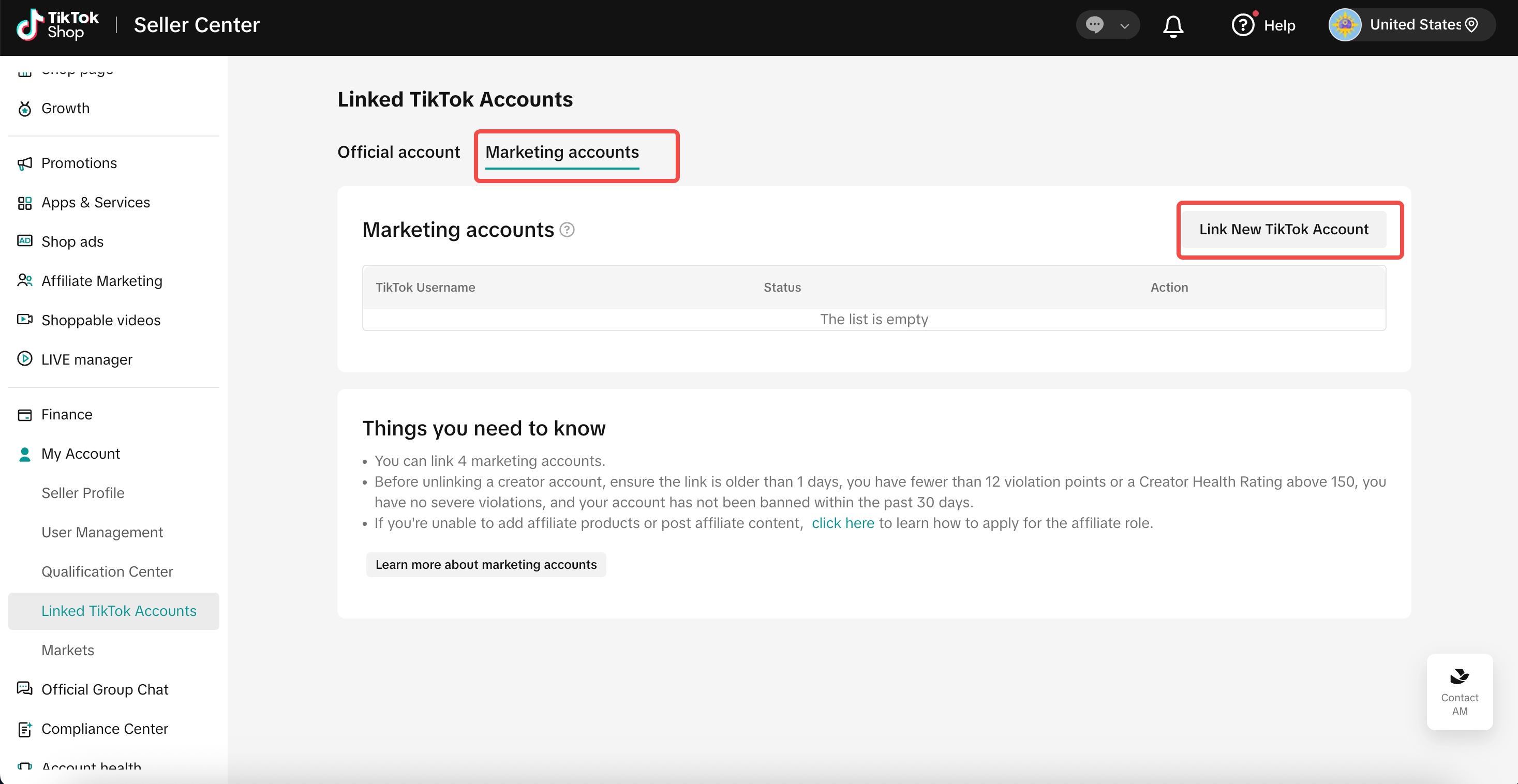Click the notification bell icon
The height and width of the screenshot is (784, 1518).
click(1173, 26)
